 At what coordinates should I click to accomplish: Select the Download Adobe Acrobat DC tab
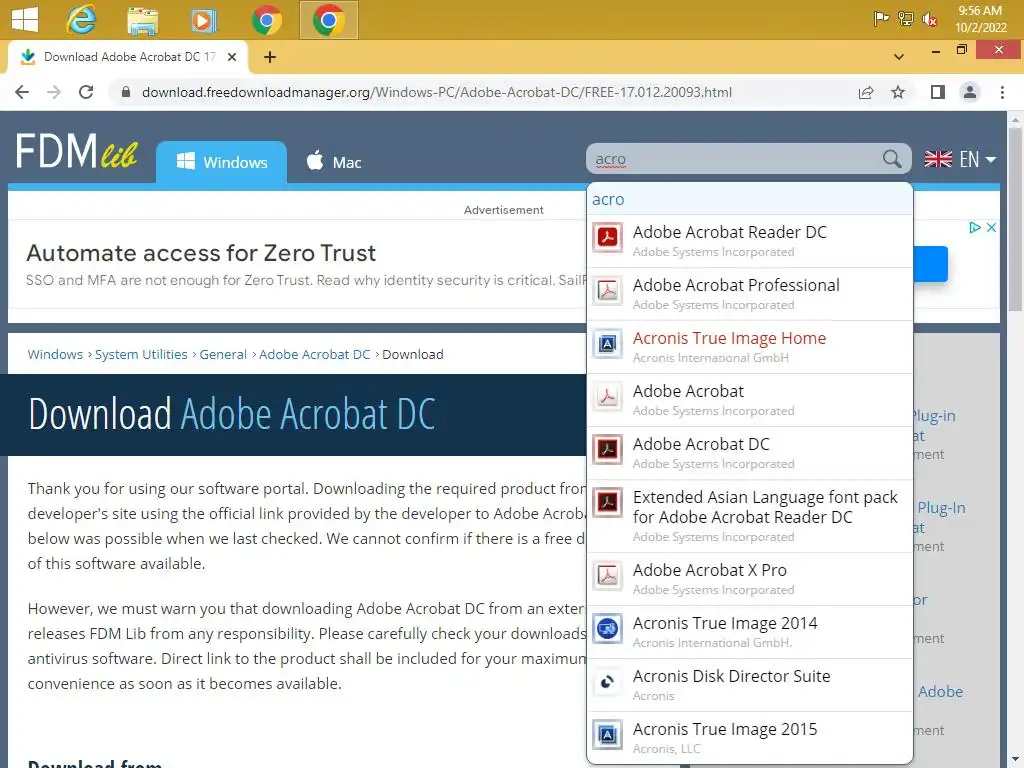[x=128, y=57]
